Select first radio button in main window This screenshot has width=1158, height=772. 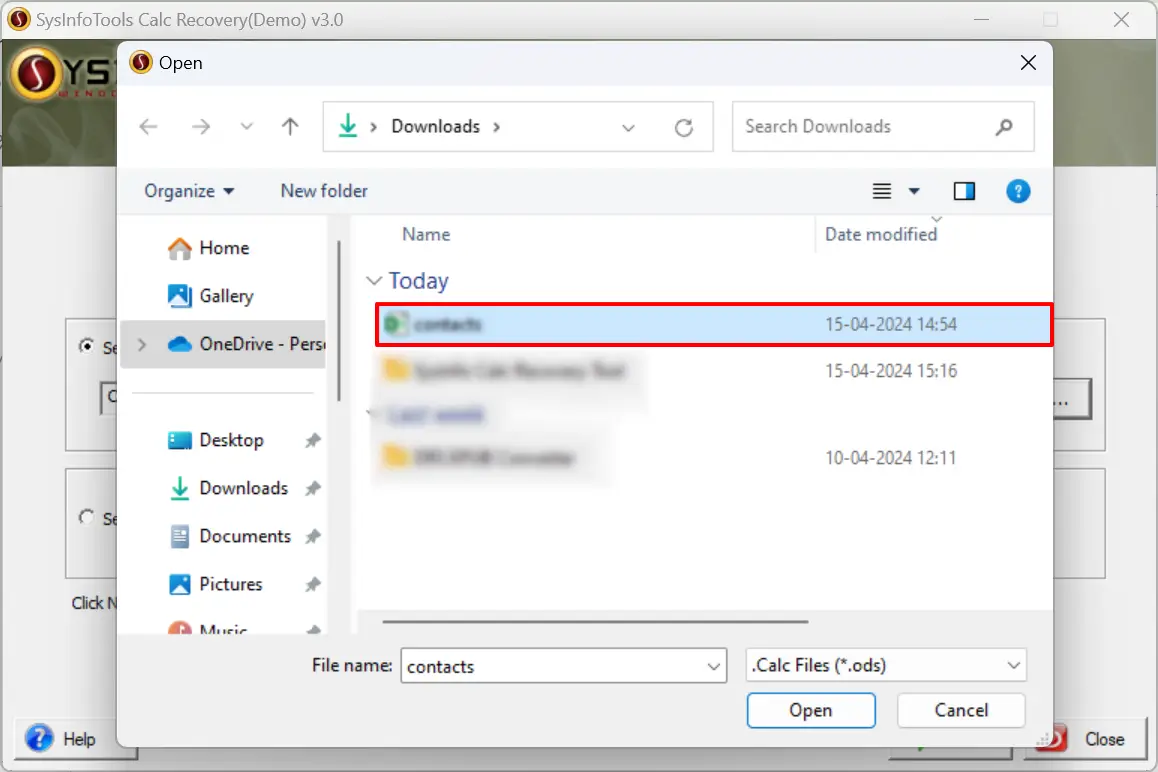click(86, 346)
